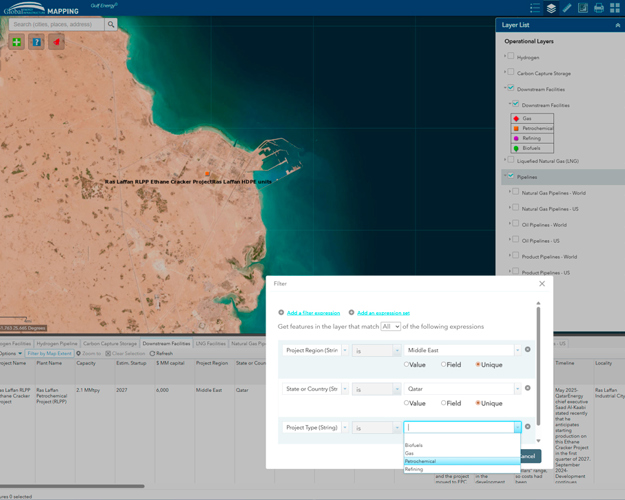Open the Project Type field dropdown
Screen dimensions: 625x500
345,427
